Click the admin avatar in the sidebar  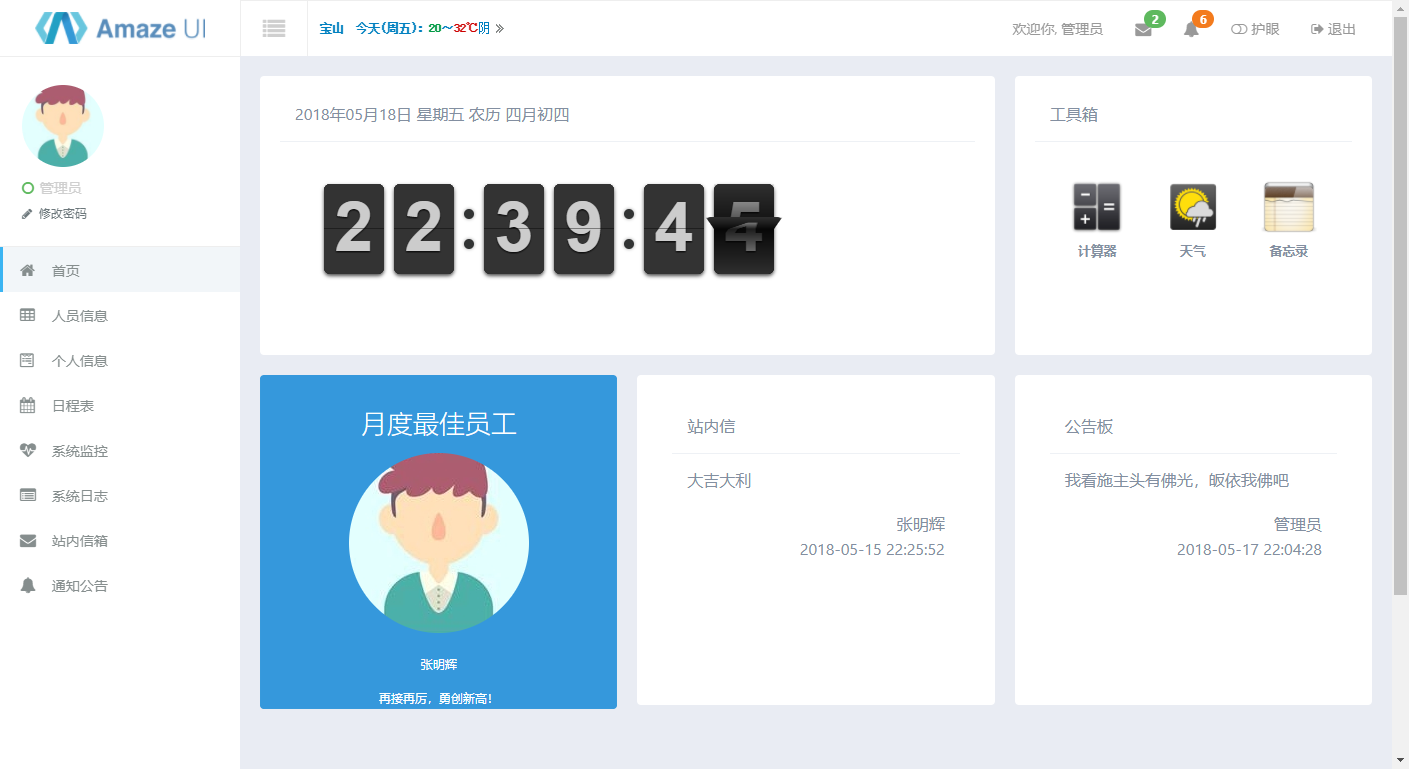pos(63,126)
